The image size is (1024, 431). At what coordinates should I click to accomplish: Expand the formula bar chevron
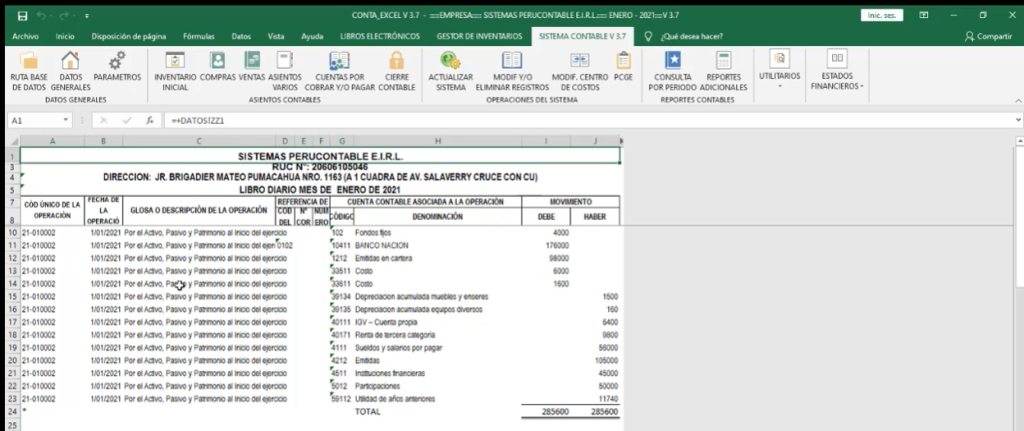point(1019,120)
